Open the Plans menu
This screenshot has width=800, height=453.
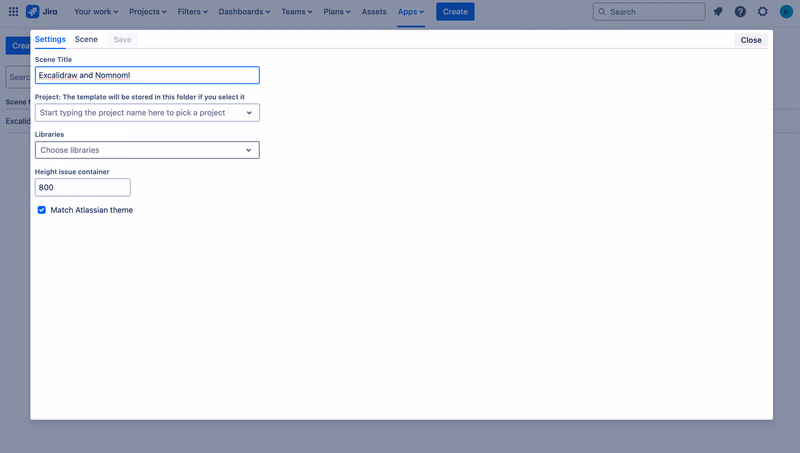pyautogui.click(x=337, y=11)
